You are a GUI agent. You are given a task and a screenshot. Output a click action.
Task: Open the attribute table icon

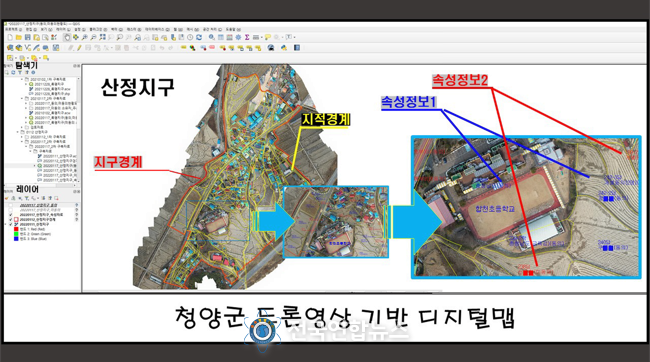tap(221, 37)
